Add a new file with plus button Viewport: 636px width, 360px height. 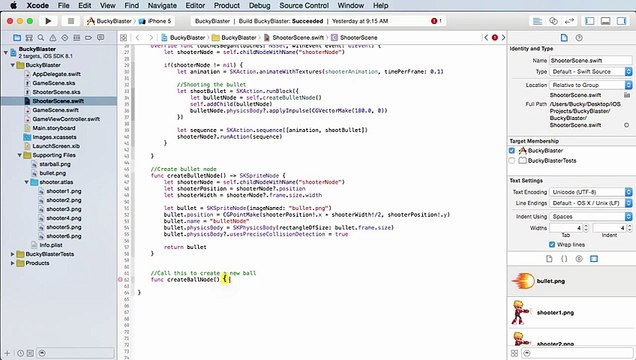[x=7, y=353]
